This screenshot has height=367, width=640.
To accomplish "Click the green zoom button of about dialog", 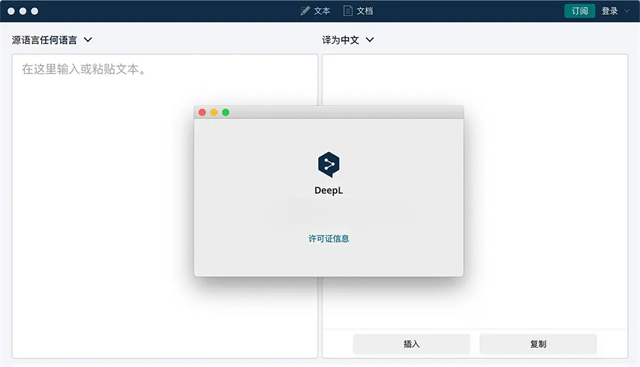I will (226, 112).
